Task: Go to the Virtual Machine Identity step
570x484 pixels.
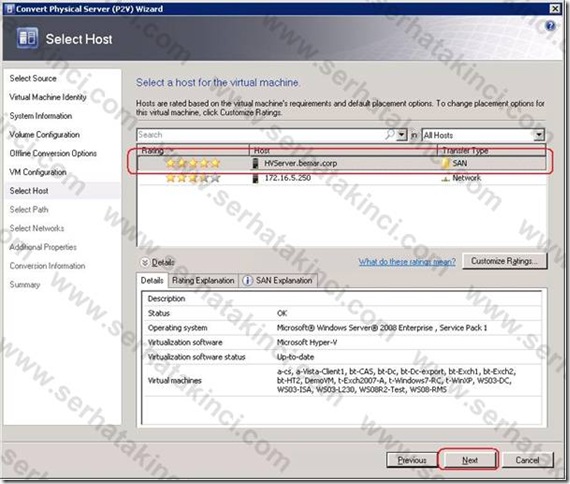Action: coord(48,97)
